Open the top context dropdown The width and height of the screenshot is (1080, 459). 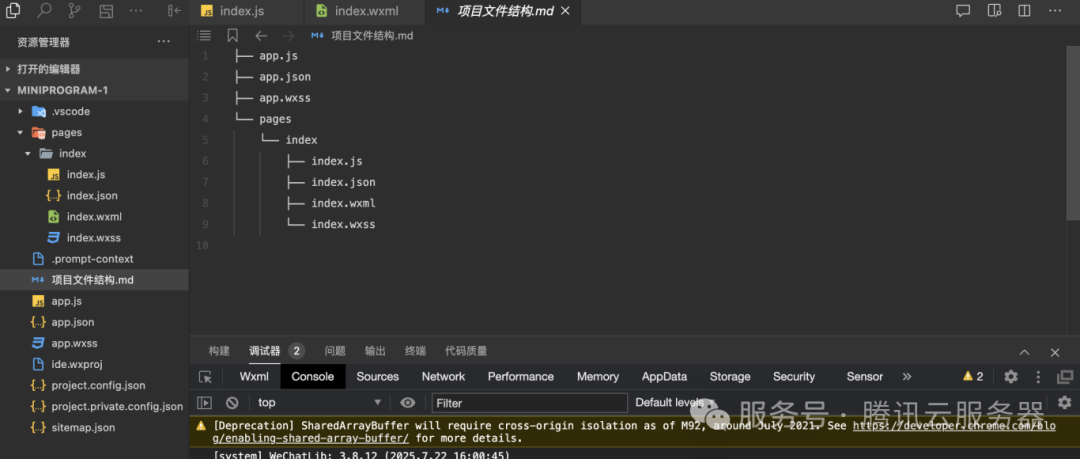318,402
